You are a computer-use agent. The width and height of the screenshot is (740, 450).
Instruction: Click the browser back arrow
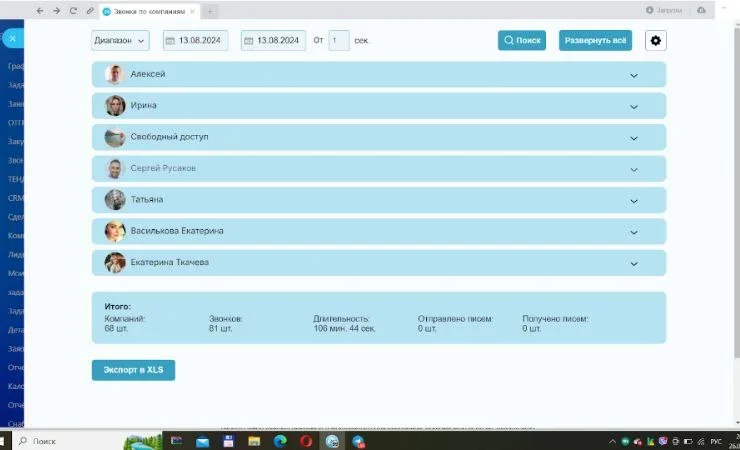click(40, 10)
